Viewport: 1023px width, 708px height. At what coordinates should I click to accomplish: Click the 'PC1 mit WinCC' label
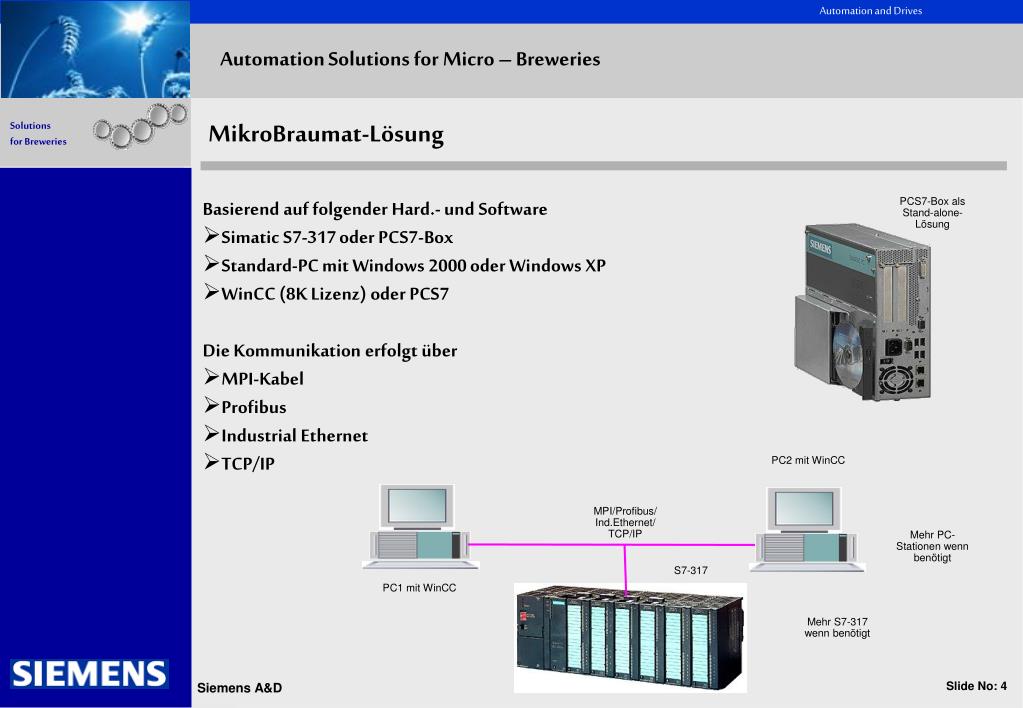click(420, 588)
